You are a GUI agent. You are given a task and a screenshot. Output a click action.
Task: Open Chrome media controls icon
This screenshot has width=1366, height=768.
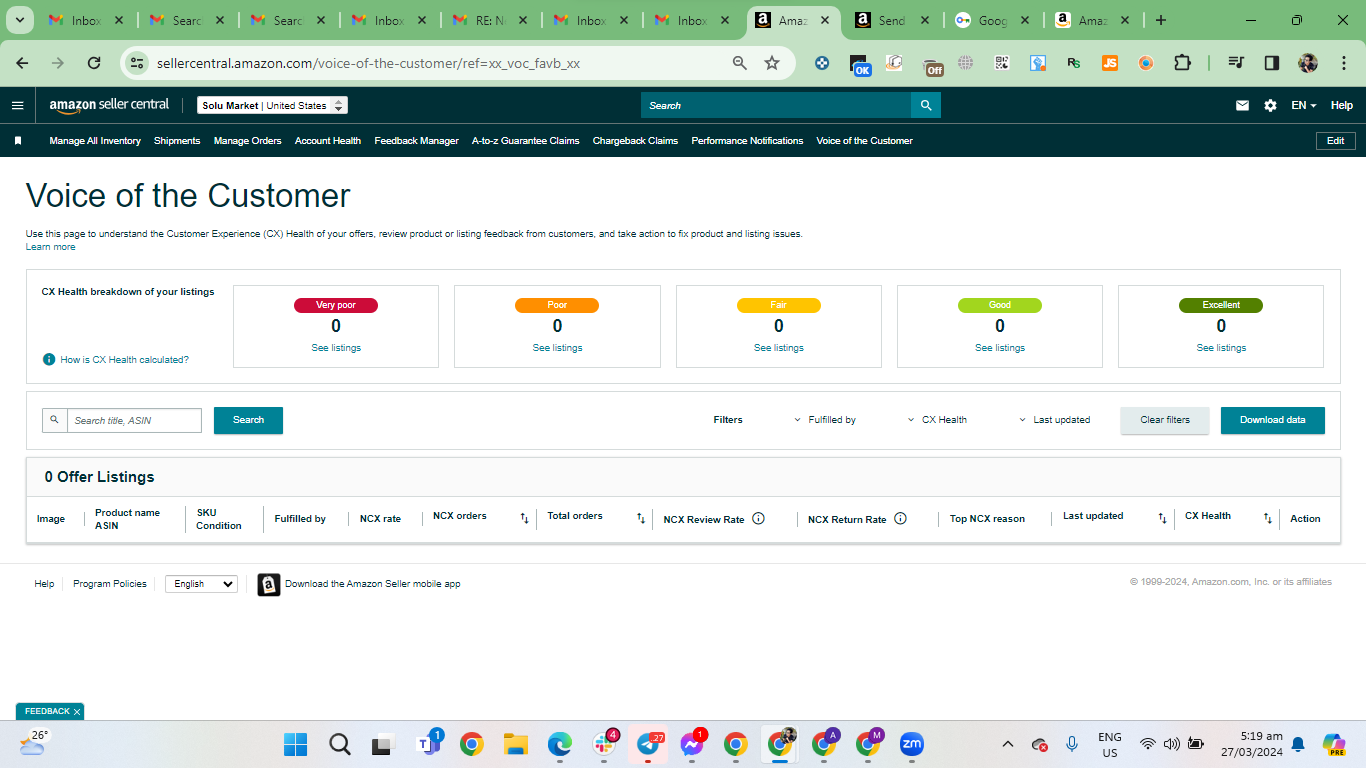click(1236, 63)
